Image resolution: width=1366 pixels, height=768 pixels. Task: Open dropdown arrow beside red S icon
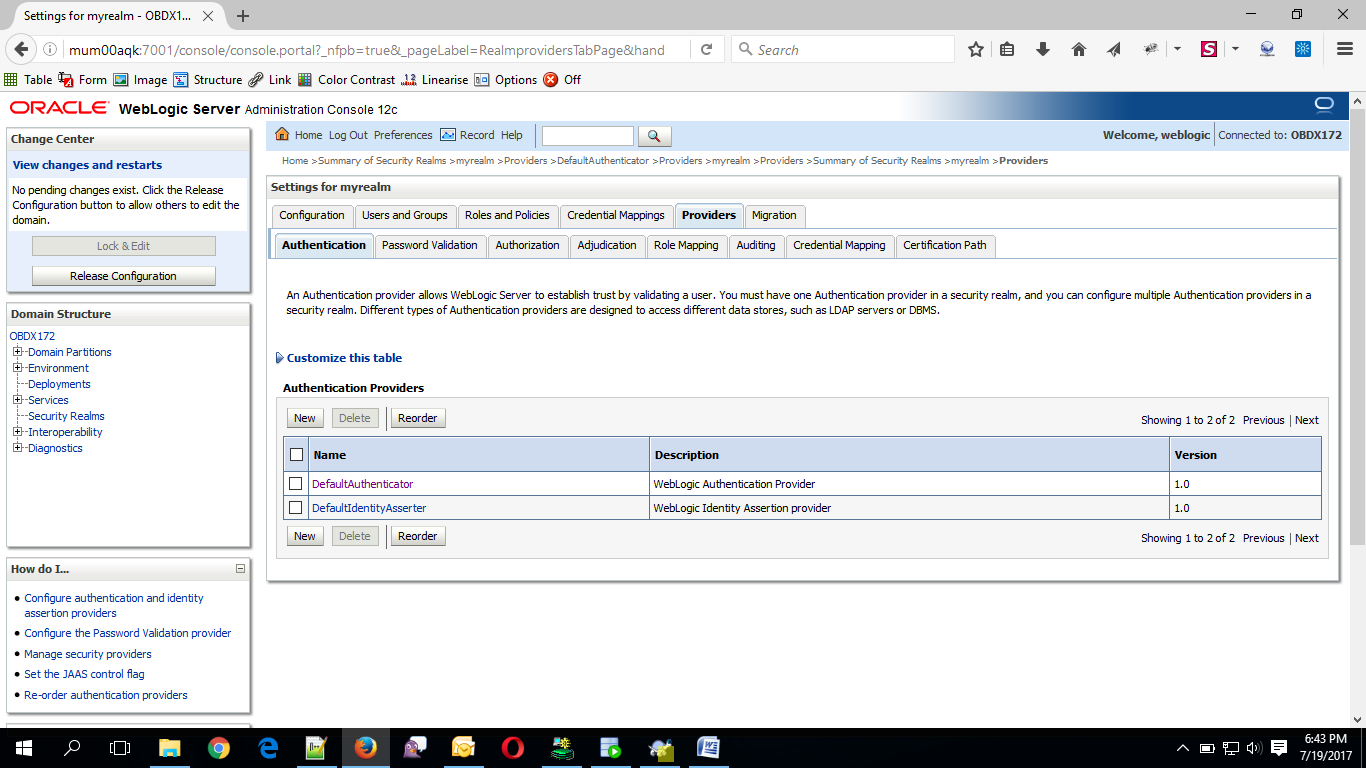pyautogui.click(x=1235, y=49)
